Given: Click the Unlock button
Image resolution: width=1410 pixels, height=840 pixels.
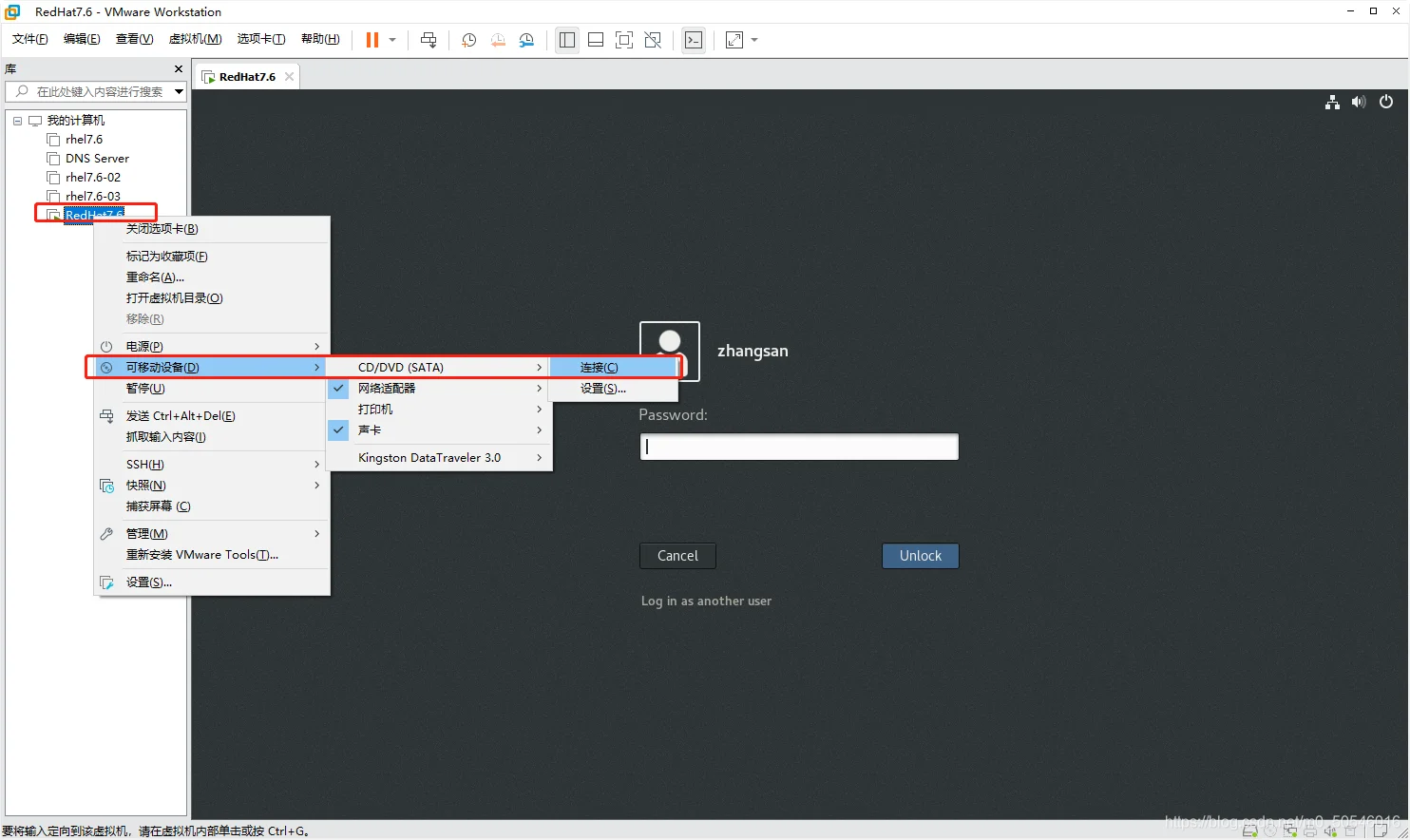Looking at the screenshot, I should point(921,556).
